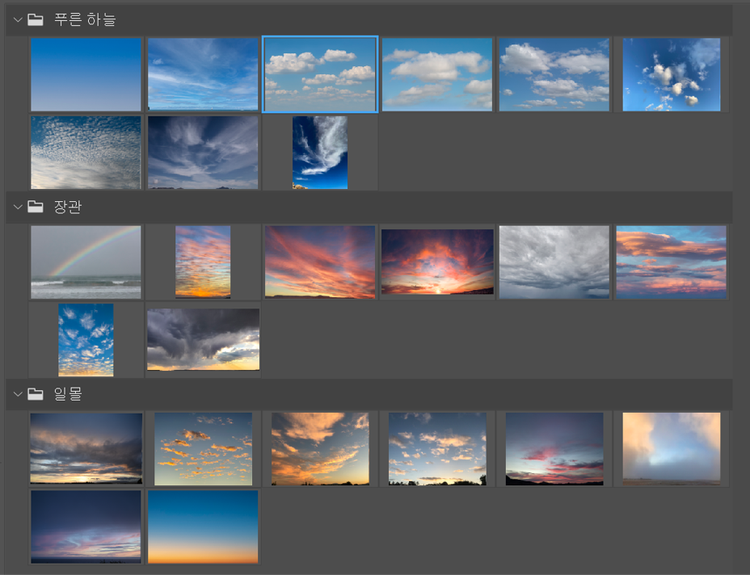Pick the pink layered clouds on blue sky

pyautogui.click(x=671, y=262)
